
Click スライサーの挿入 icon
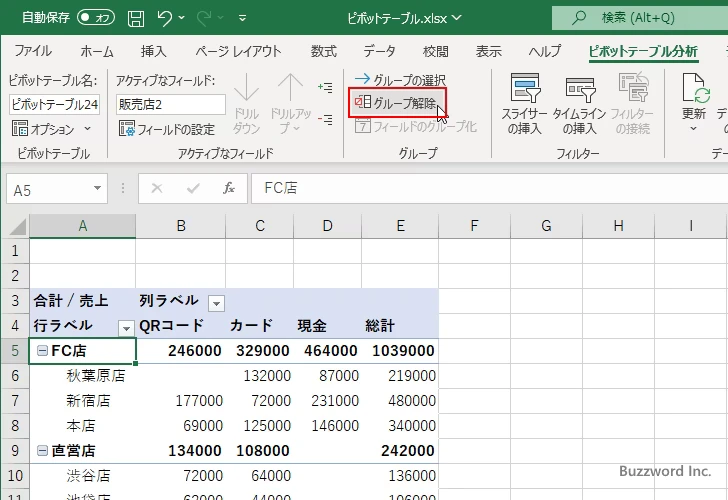point(525,88)
